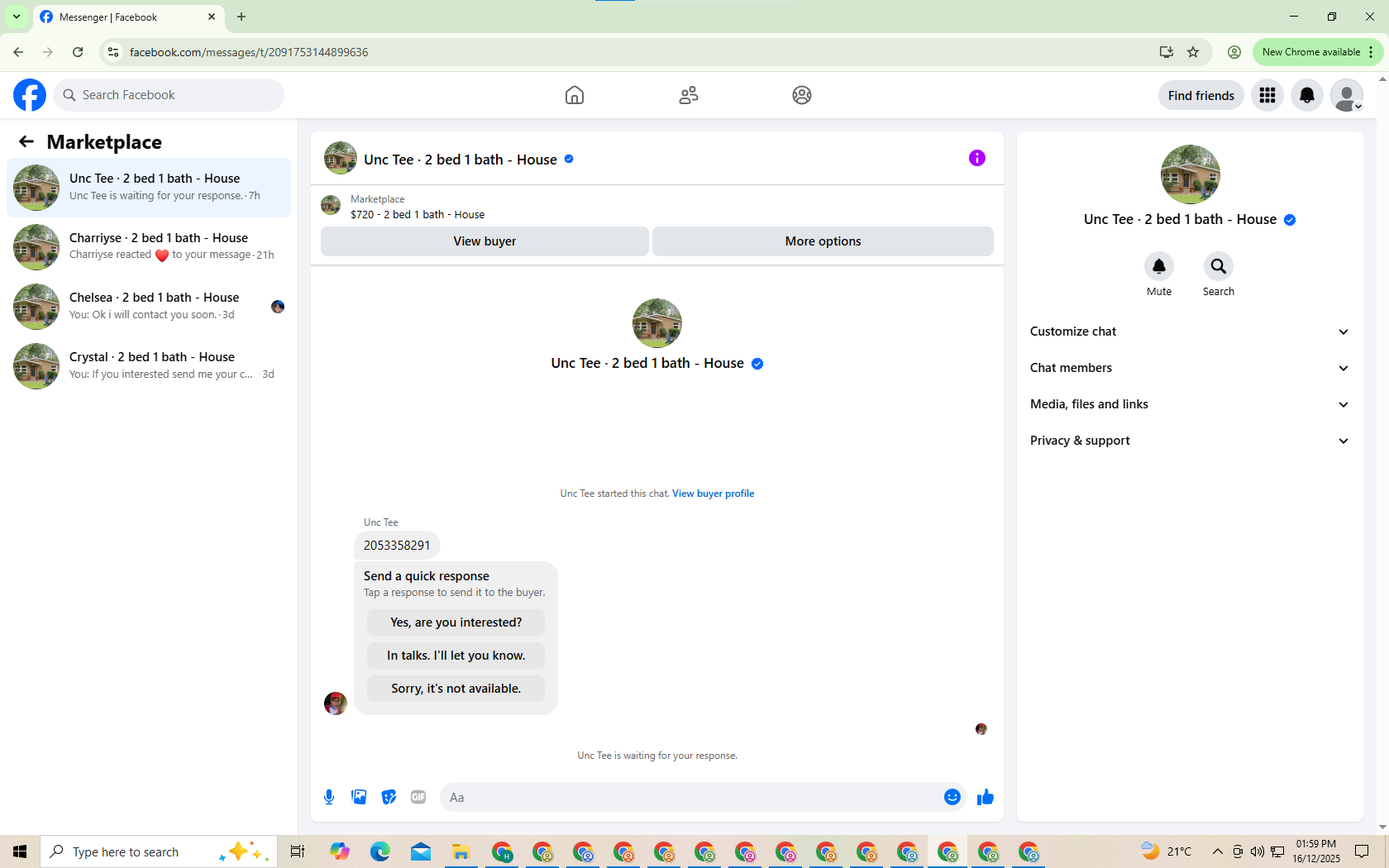Open File Explorer from taskbar
1389x868 pixels.
point(461,851)
